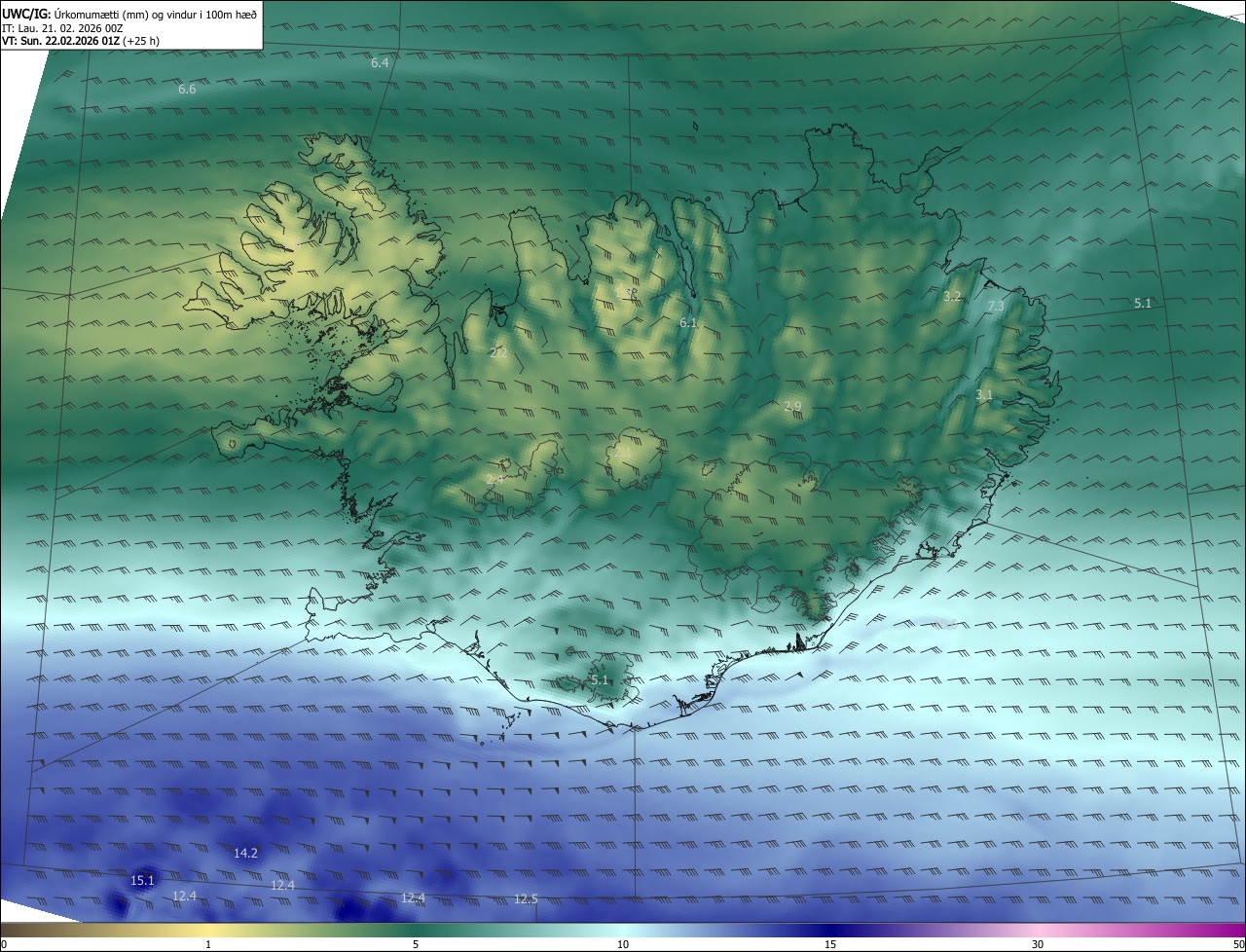
Task: Click the 15.1 value label
Action: point(142,880)
